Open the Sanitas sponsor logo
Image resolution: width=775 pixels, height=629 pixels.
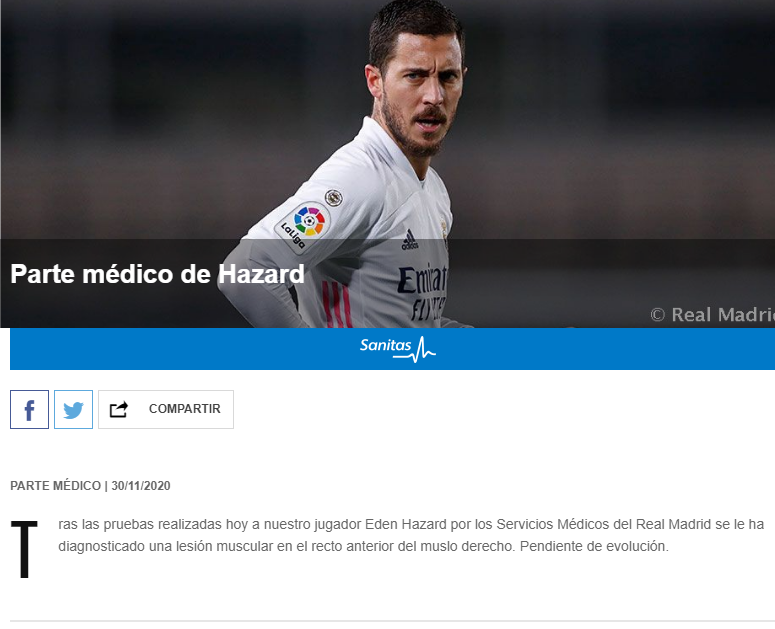pos(397,349)
